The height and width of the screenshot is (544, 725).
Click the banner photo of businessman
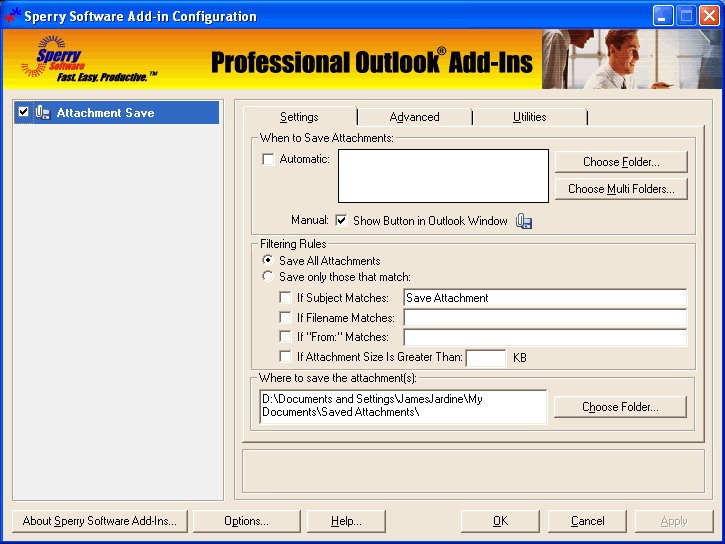click(632, 59)
